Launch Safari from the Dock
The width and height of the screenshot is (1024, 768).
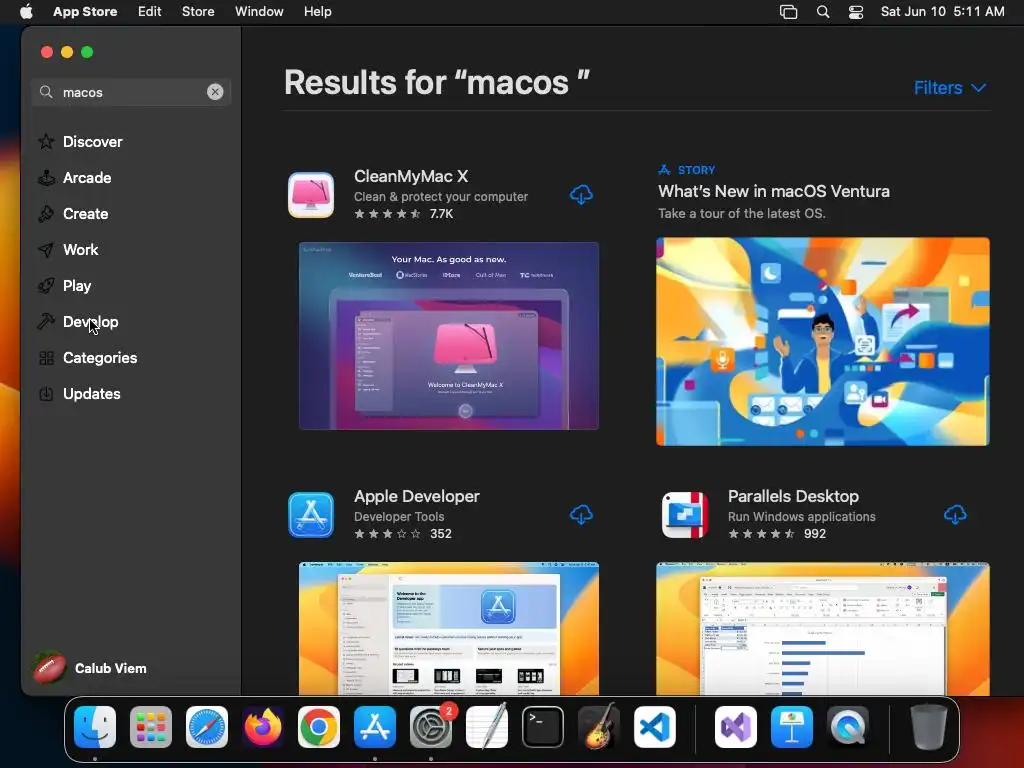[207, 727]
